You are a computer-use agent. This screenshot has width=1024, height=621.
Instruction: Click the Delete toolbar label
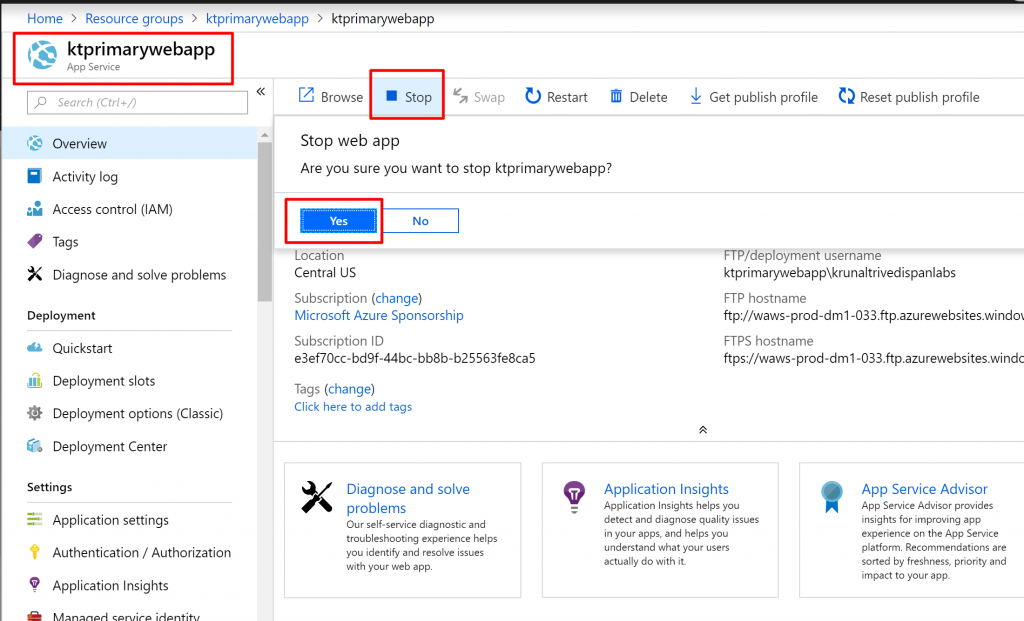pos(648,97)
